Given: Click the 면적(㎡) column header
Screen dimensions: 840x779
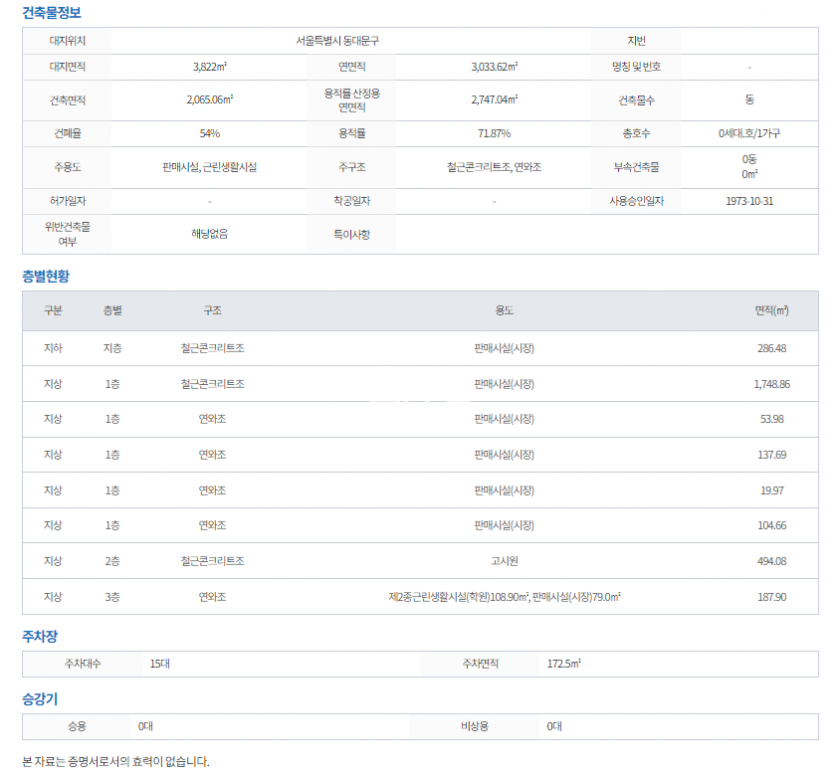Looking at the screenshot, I should tap(771, 311).
